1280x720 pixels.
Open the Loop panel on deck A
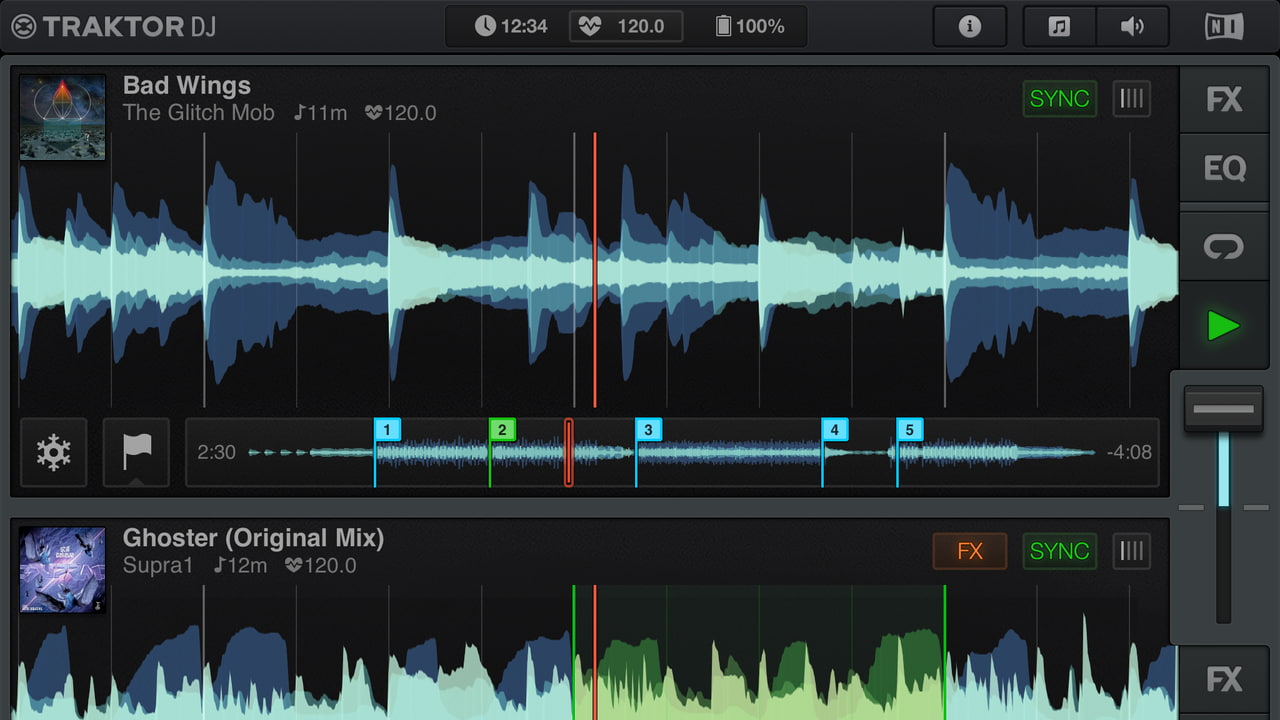pyautogui.click(x=1224, y=246)
